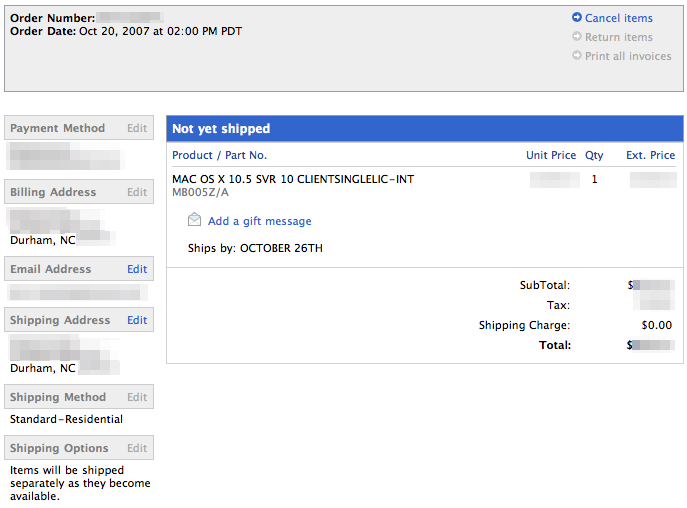Click the Cancel items arrow icon
The image size is (687, 508).
[x=577, y=18]
